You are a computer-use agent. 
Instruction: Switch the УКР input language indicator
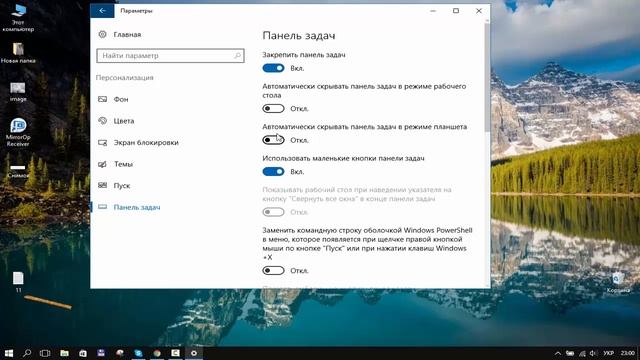click(x=609, y=353)
